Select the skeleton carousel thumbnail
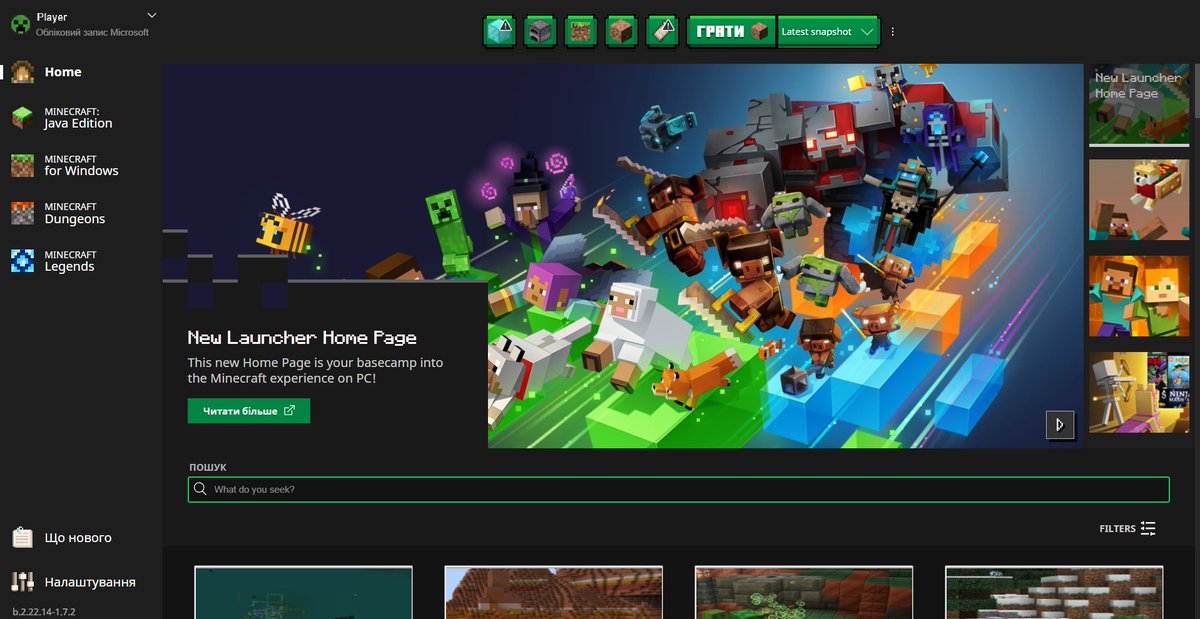 point(1139,392)
